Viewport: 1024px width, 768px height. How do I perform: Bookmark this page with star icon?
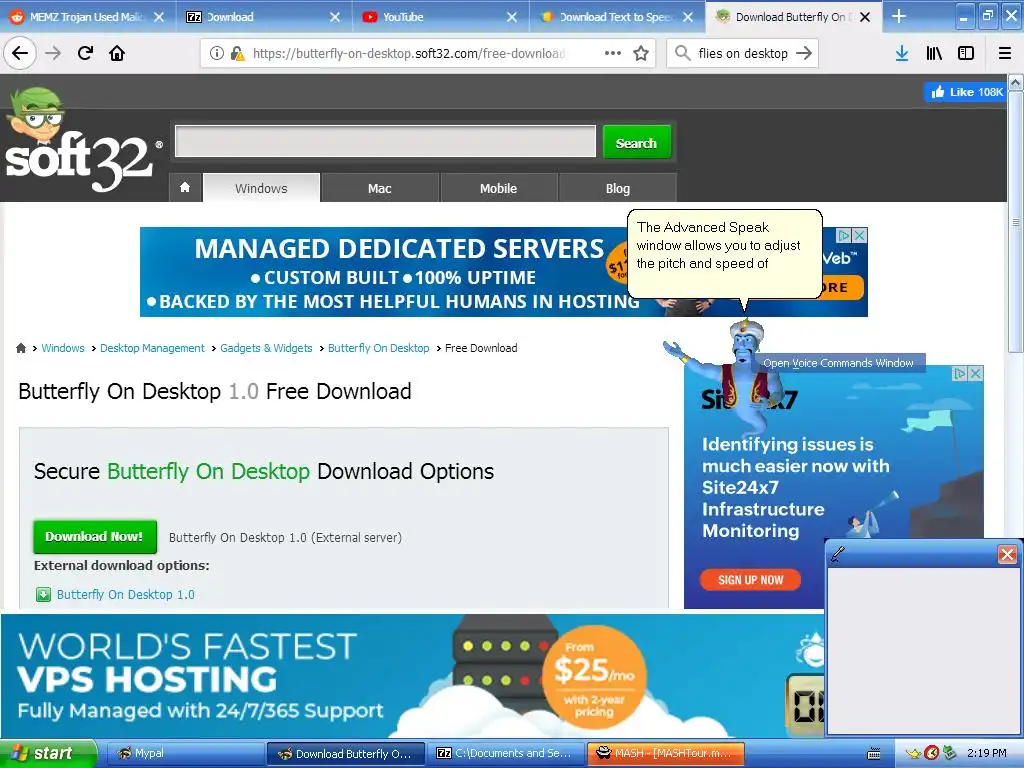pos(641,53)
